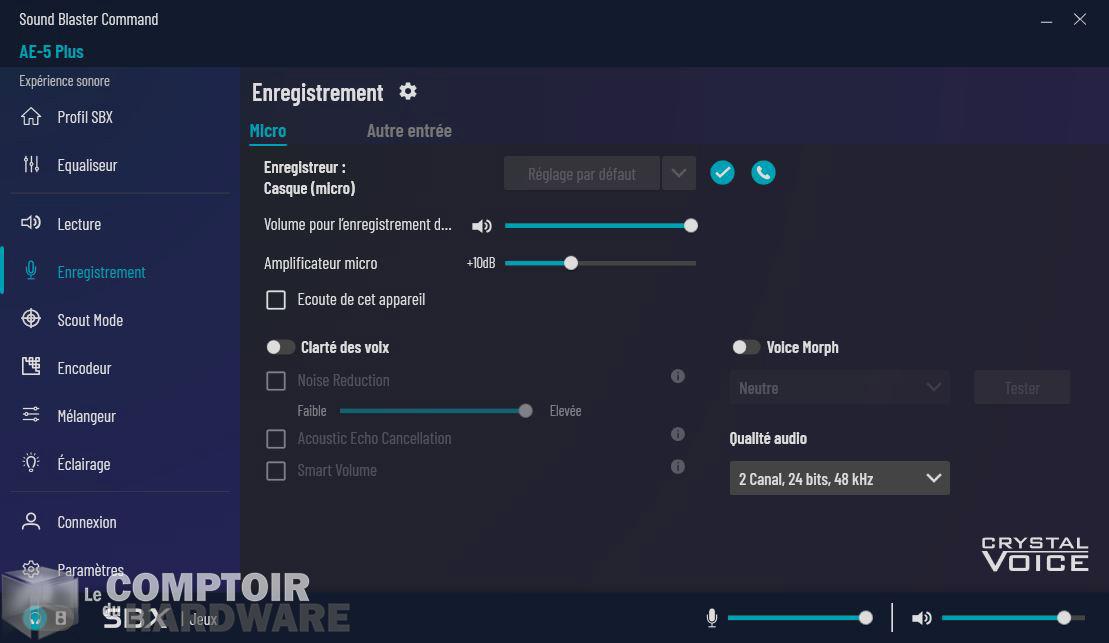Open the Réglage par défaut dropdown arrow
The width and height of the screenshot is (1109, 643).
point(679,173)
